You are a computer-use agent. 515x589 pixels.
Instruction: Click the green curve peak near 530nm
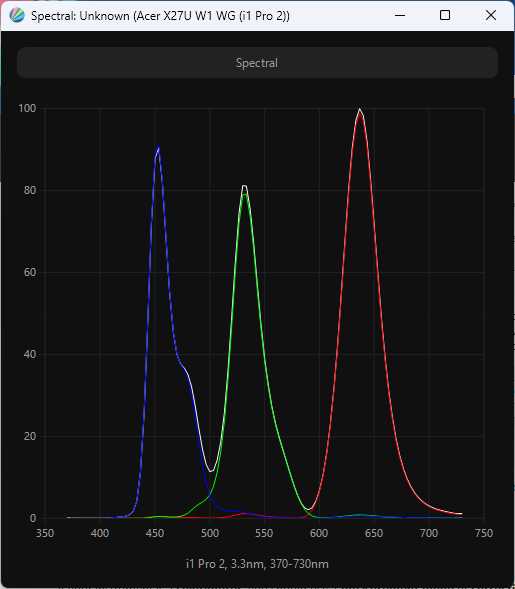245,195
